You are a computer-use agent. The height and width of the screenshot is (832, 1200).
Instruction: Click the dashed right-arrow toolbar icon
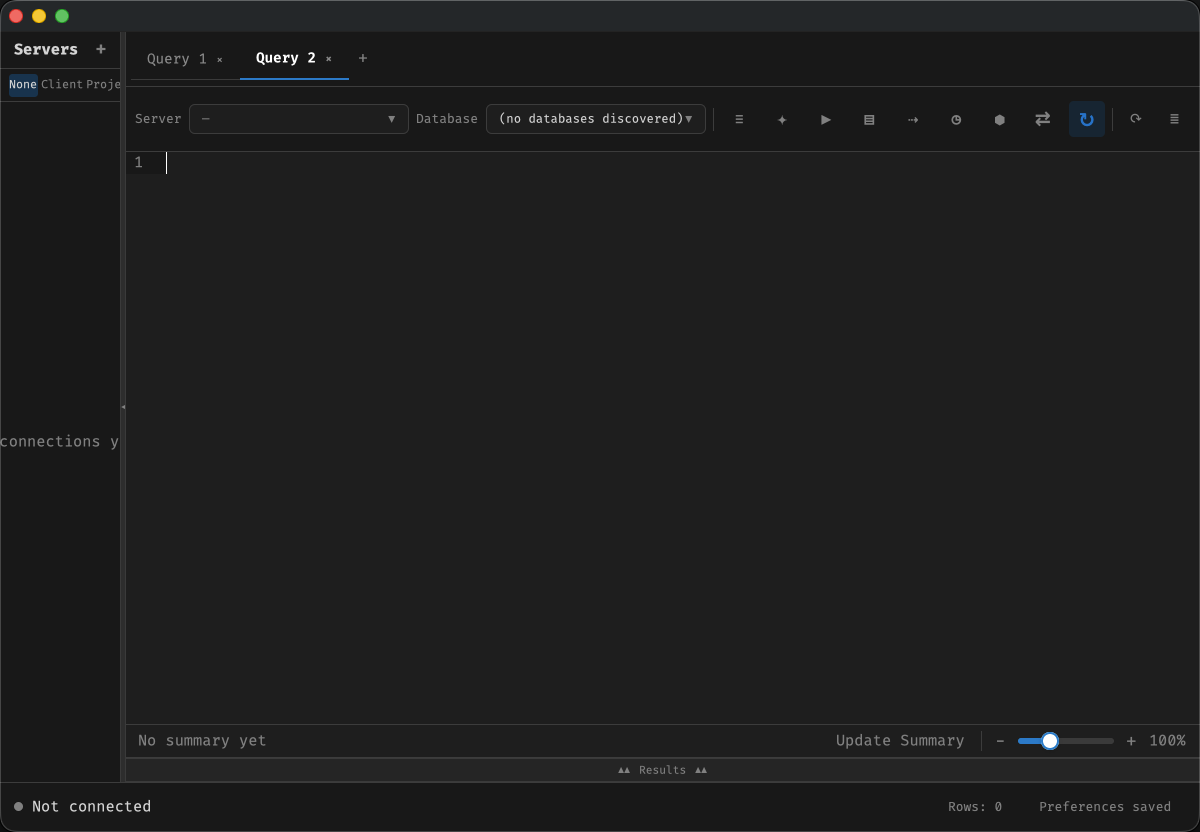point(913,119)
